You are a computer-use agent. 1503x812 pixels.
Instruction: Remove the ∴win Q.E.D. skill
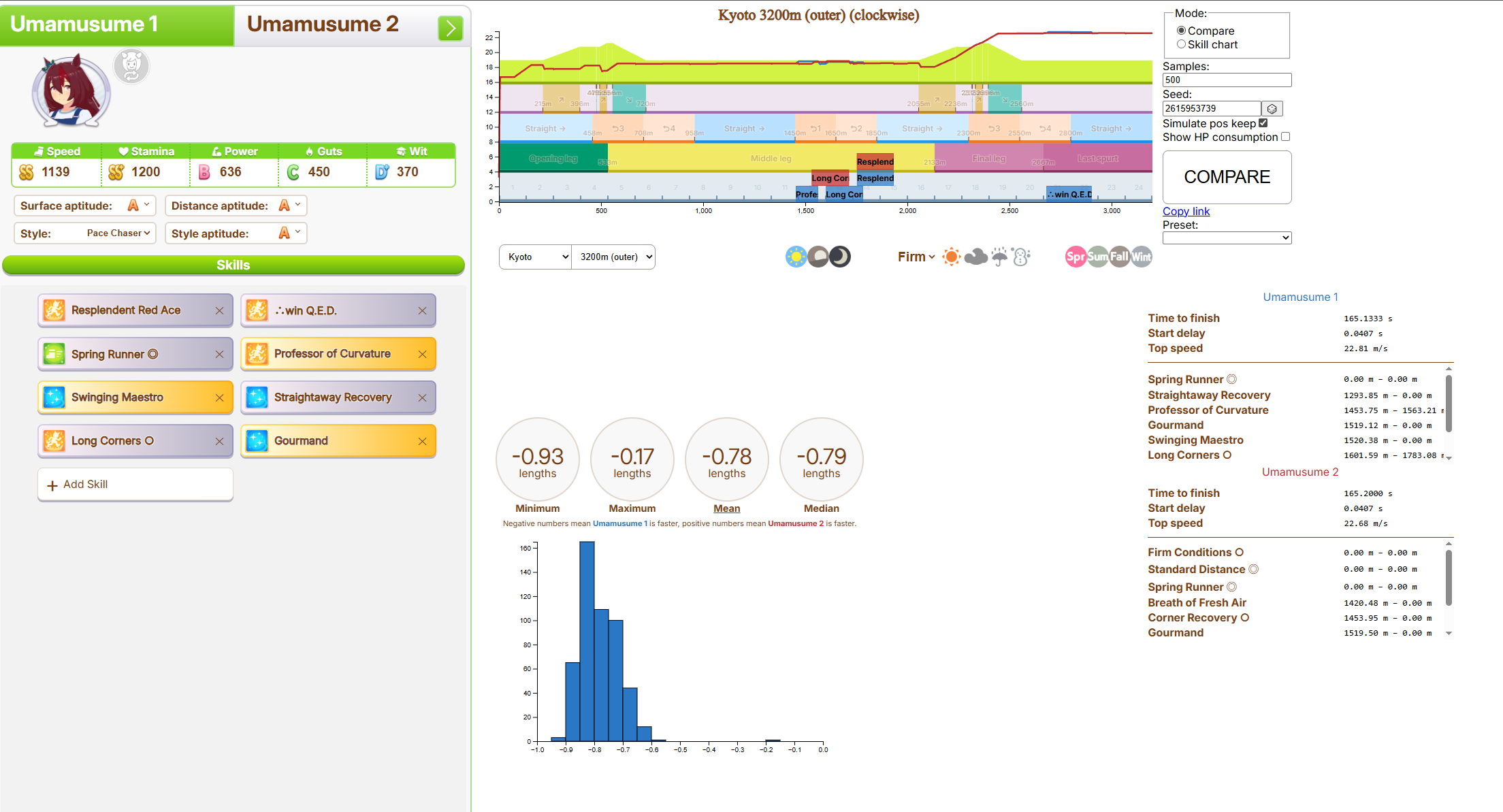click(422, 310)
